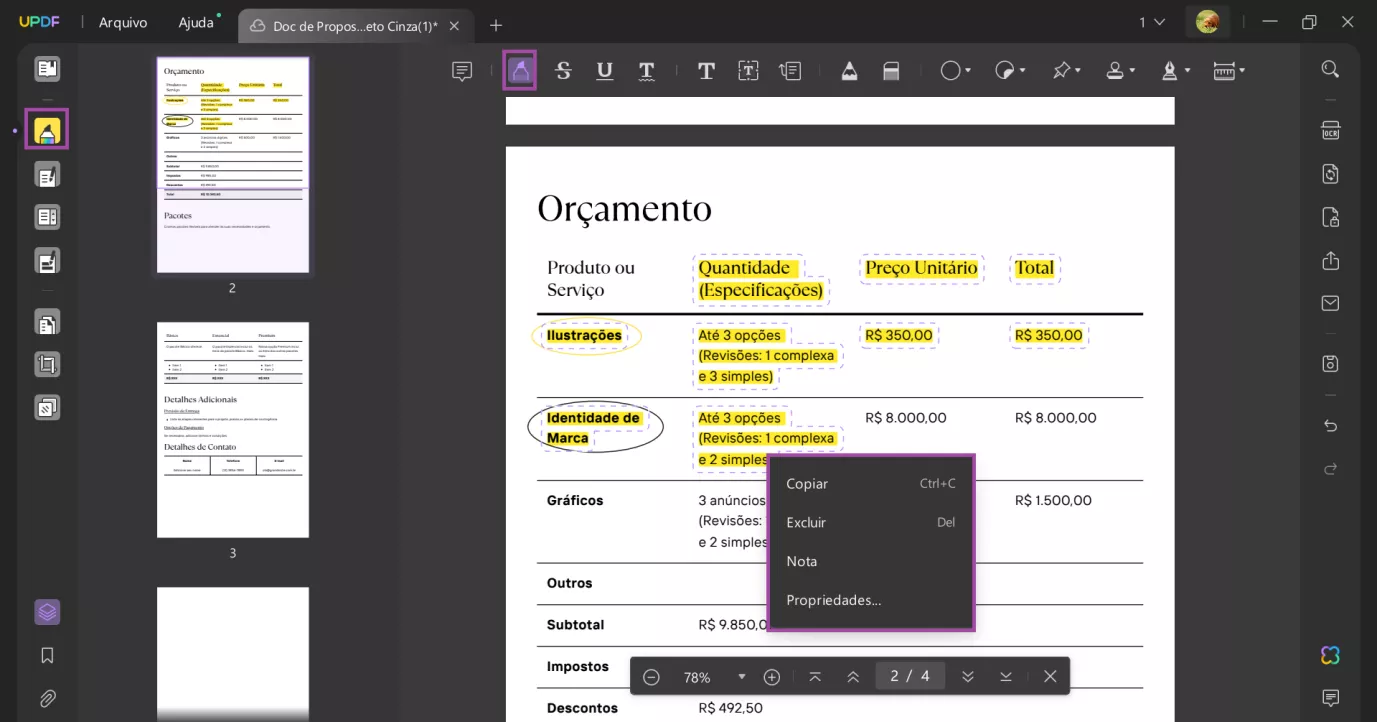This screenshot has width=1377, height=722.
Task: Go to last page arrow
Action: 1006,677
